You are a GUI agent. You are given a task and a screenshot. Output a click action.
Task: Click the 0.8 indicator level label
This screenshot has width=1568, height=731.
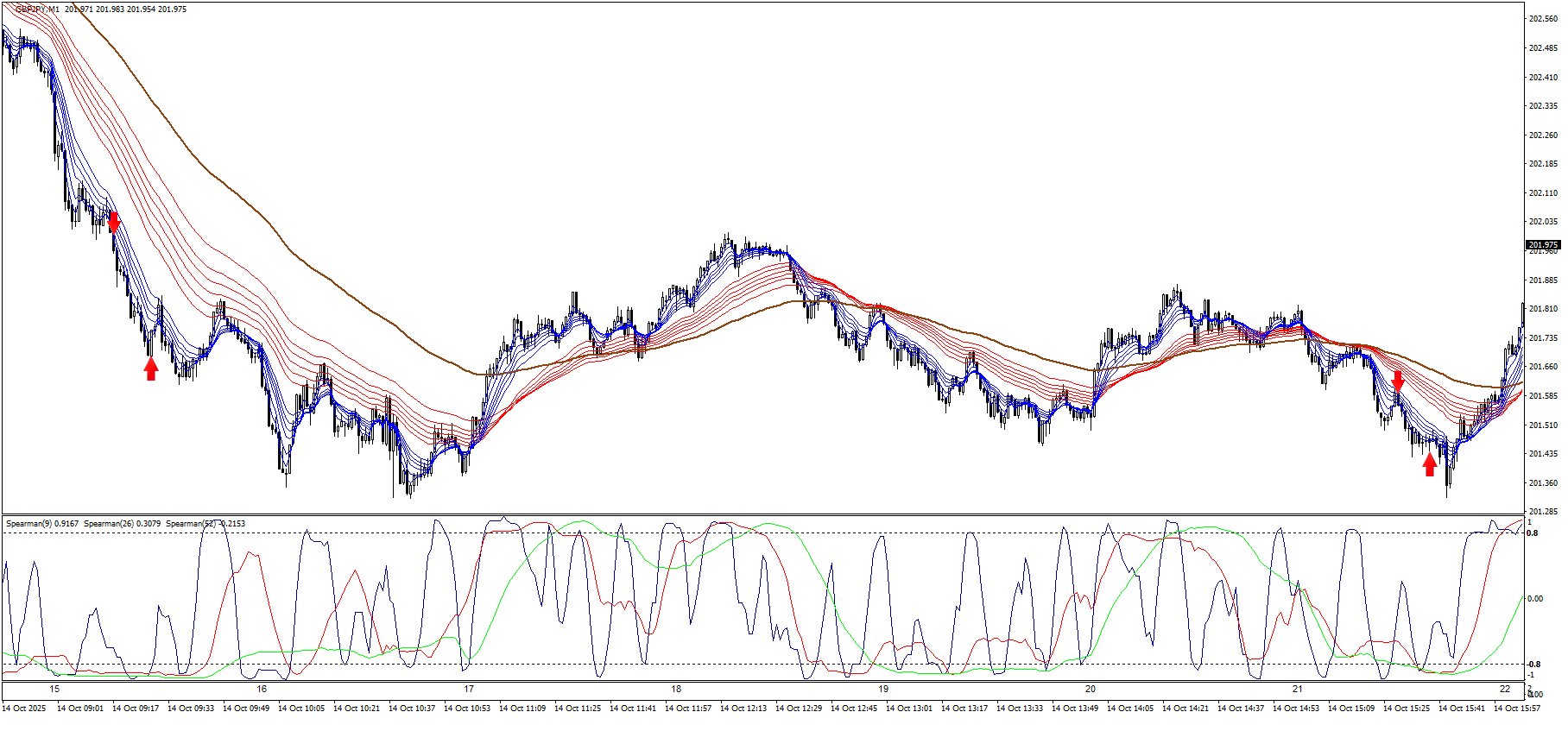click(x=1533, y=533)
